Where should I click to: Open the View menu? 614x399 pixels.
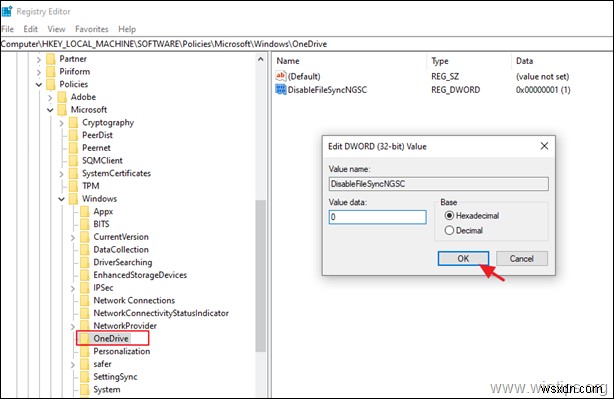(56, 29)
